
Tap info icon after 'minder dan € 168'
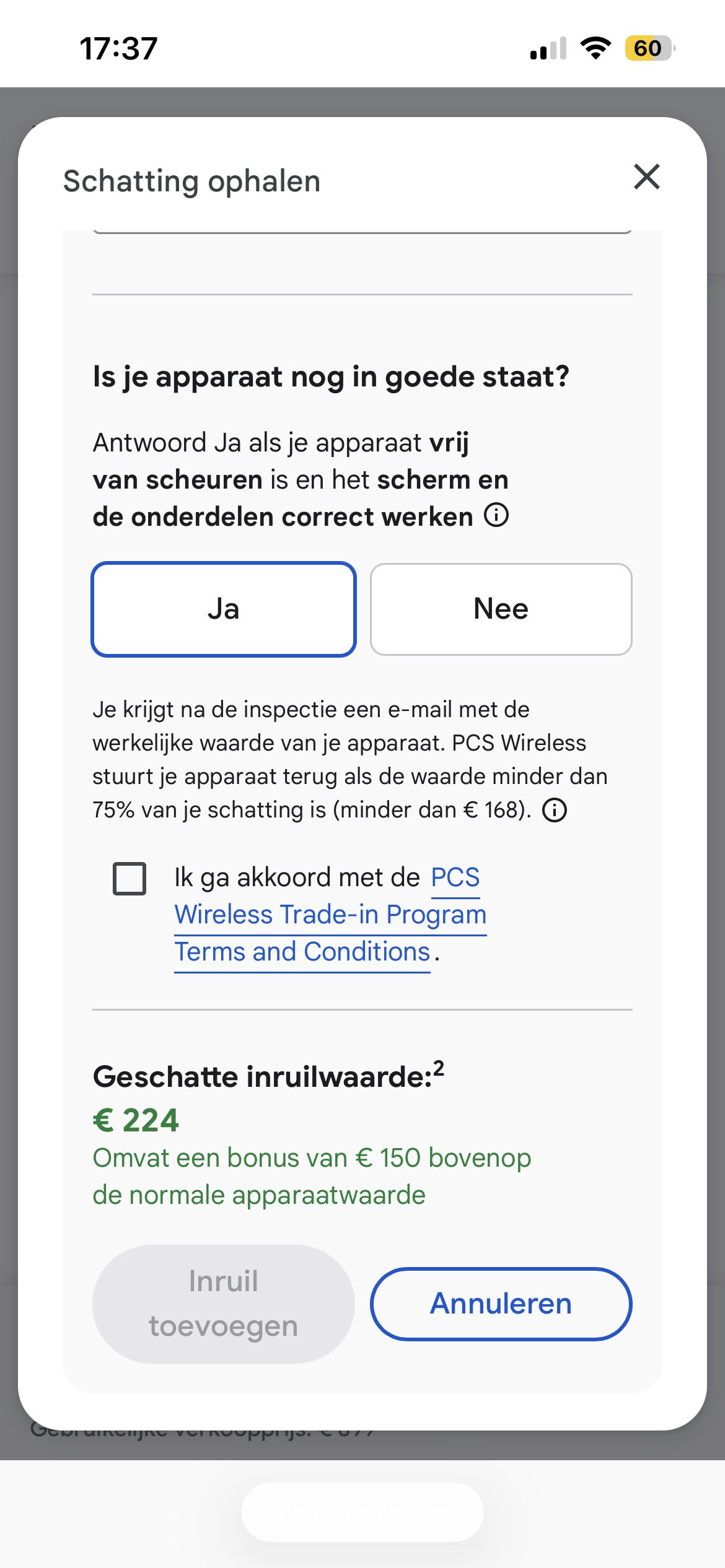point(555,810)
